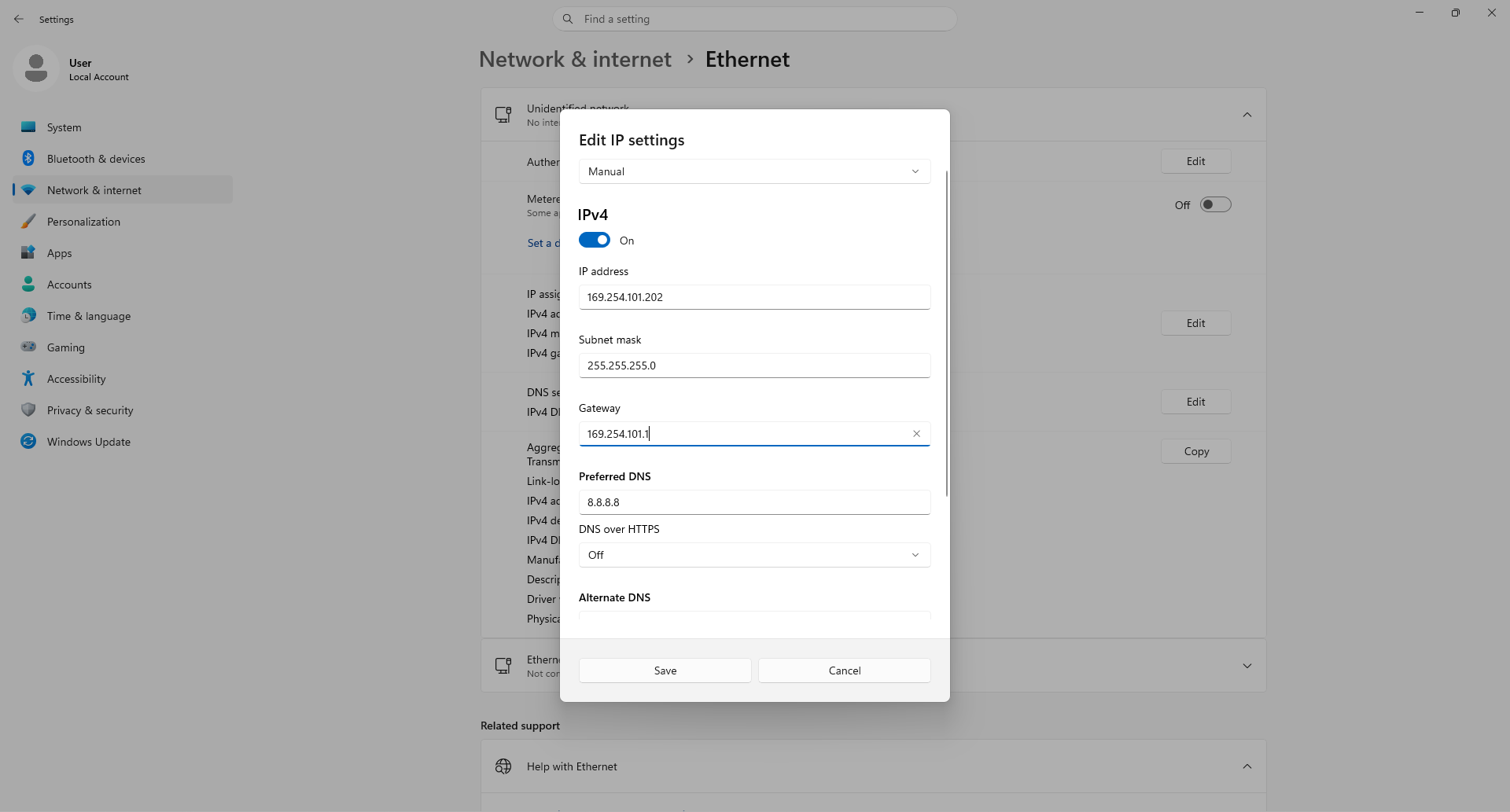Expand the second Ethernet adapter section
Viewport: 1510px width, 812px height.
1247,666
